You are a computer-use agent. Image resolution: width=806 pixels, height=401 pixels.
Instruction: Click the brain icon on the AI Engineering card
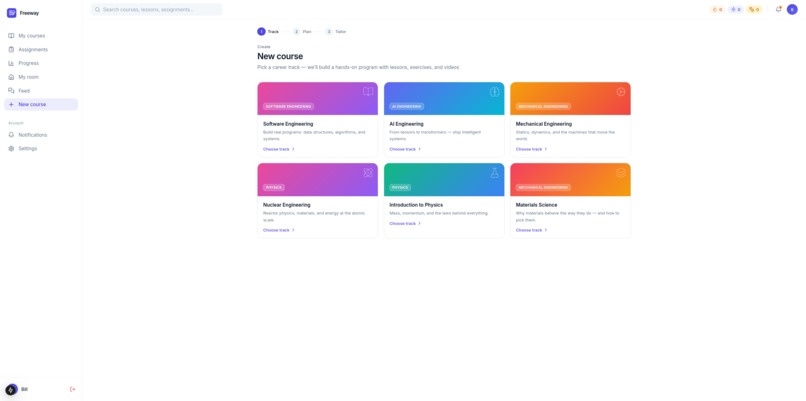coord(494,92)
